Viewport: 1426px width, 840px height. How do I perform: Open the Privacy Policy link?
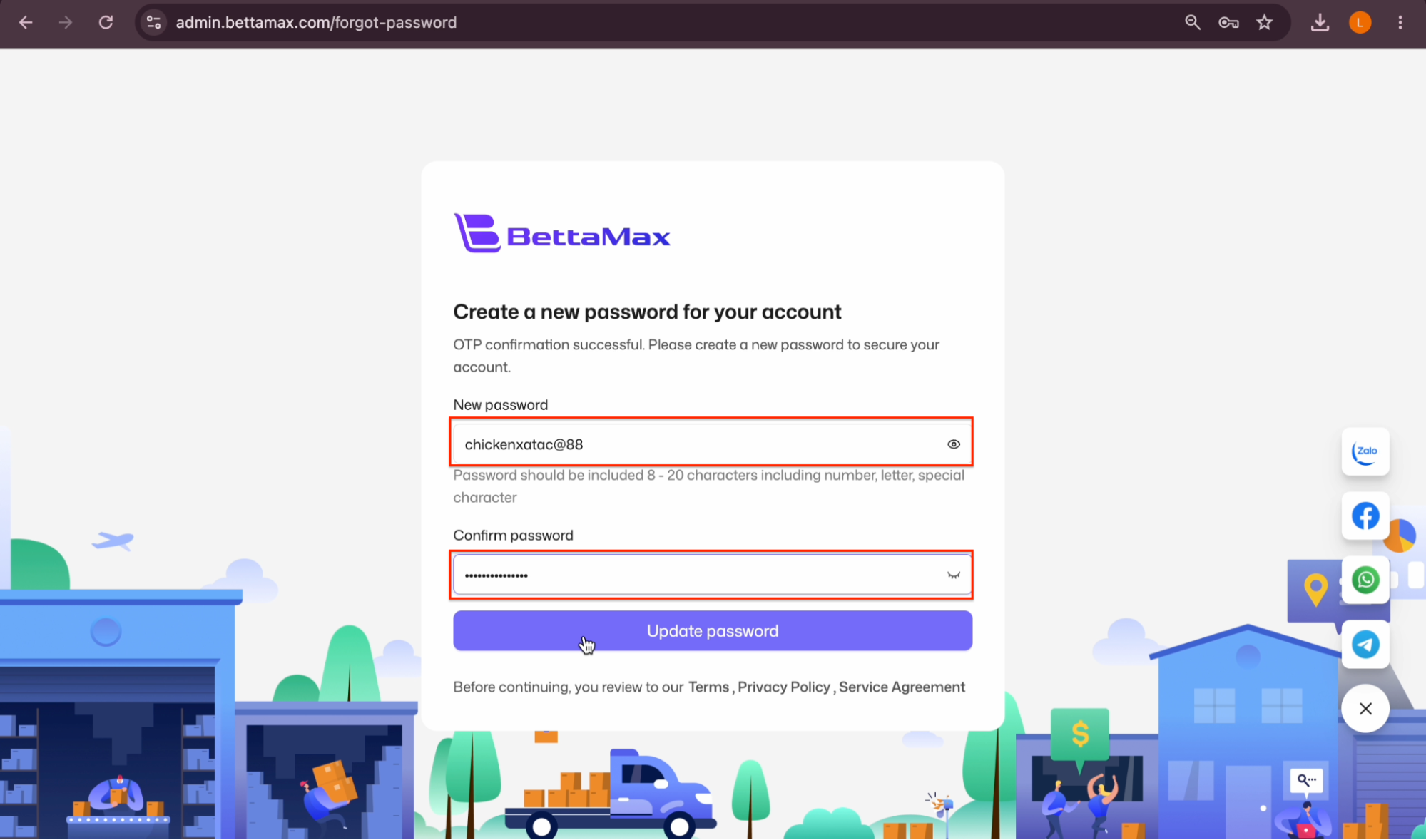[784, 687]
